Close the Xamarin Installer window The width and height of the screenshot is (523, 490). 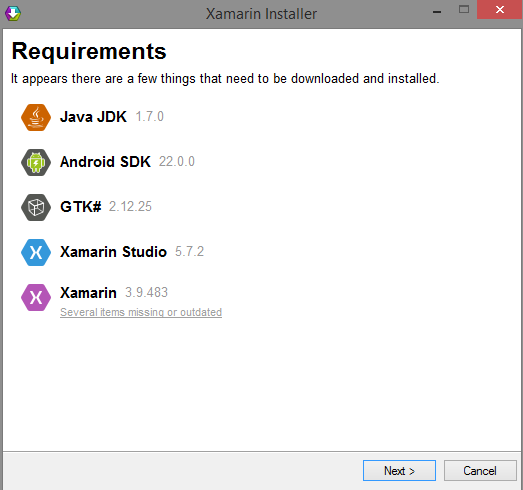[500, 10]
